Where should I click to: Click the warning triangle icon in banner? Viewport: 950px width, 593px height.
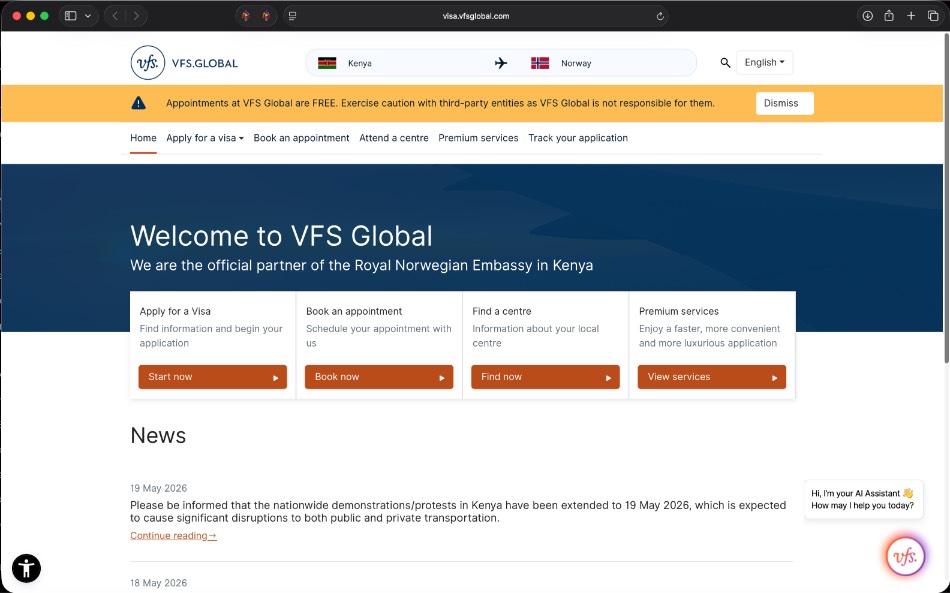coord(139,103)
